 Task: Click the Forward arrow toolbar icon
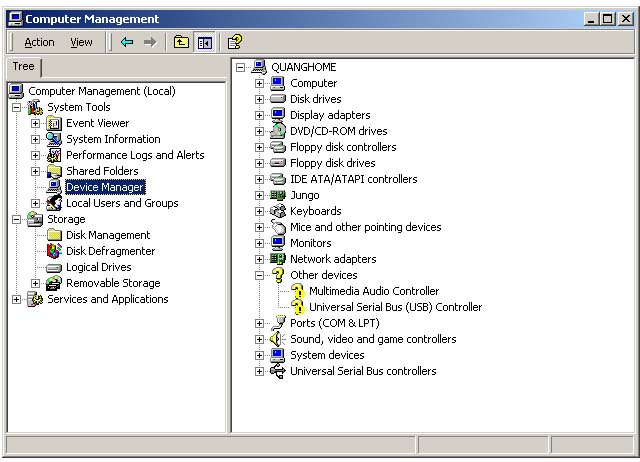point(150,42)
